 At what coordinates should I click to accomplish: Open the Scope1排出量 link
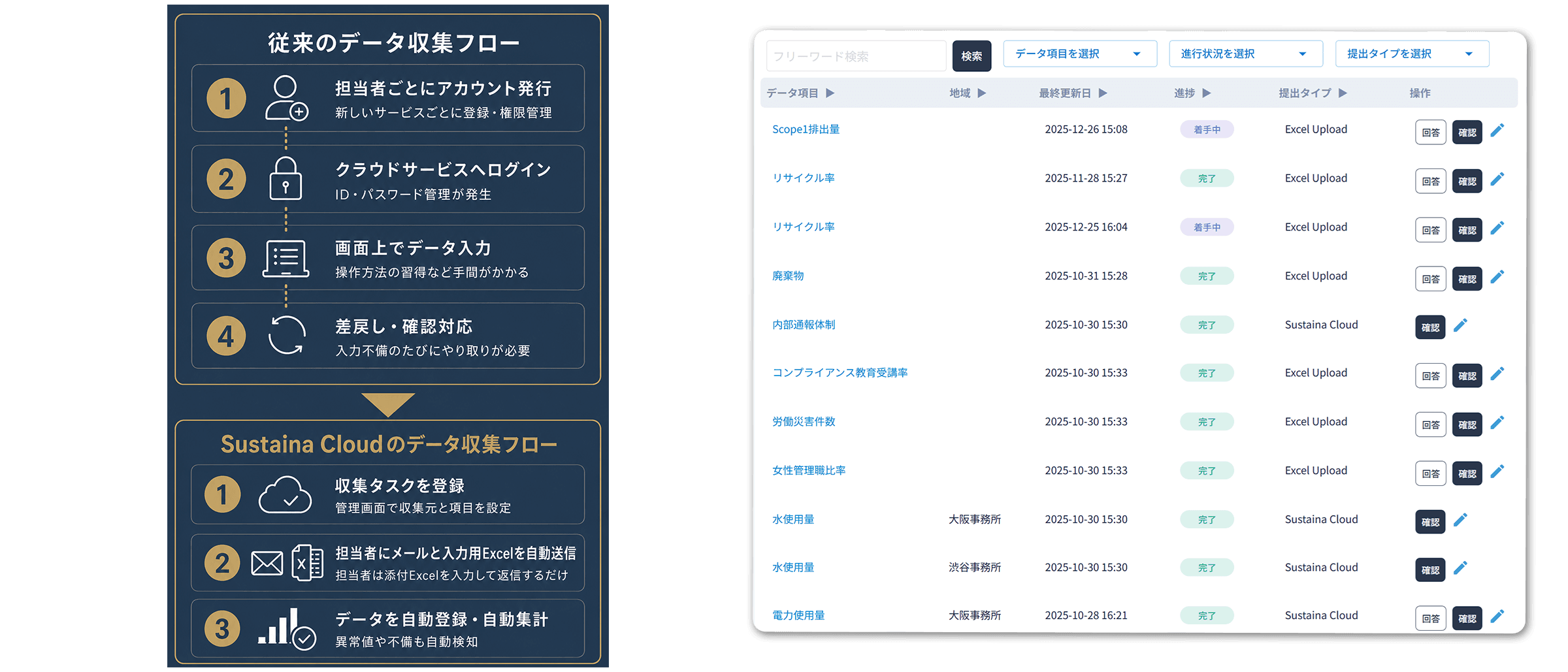coord(806,129)
